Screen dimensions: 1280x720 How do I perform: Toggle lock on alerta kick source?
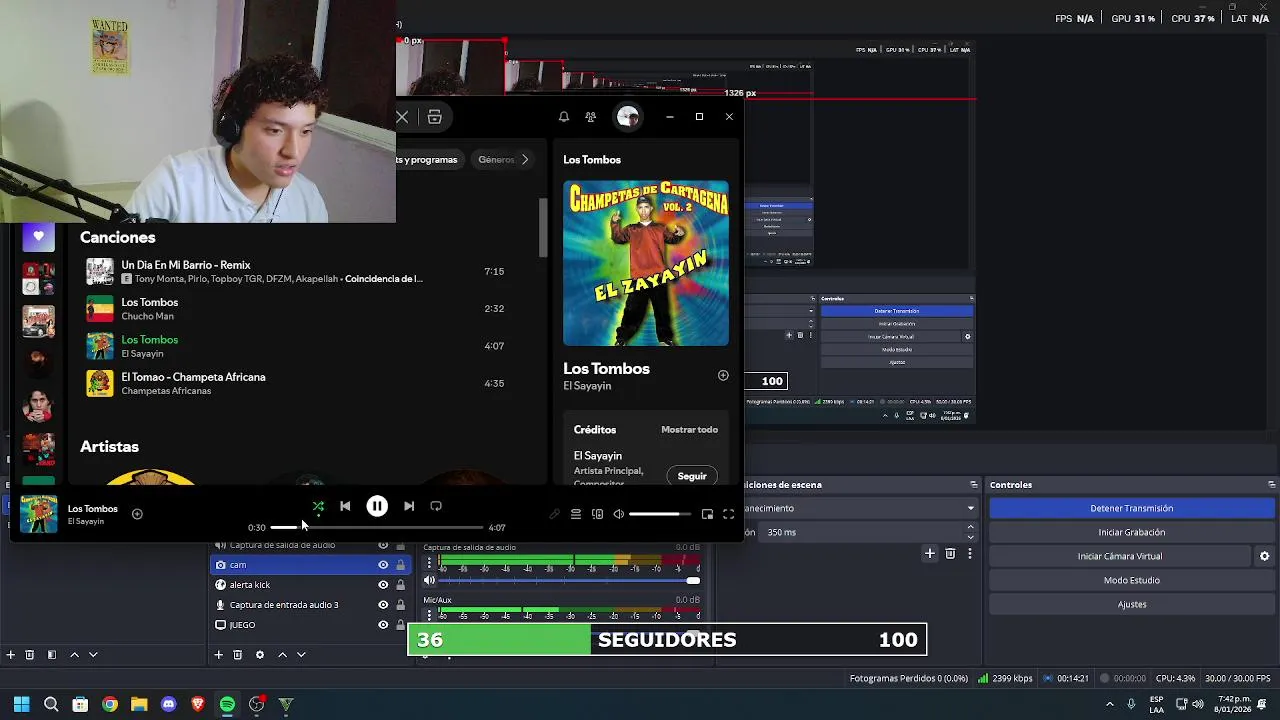click(400, 585)
